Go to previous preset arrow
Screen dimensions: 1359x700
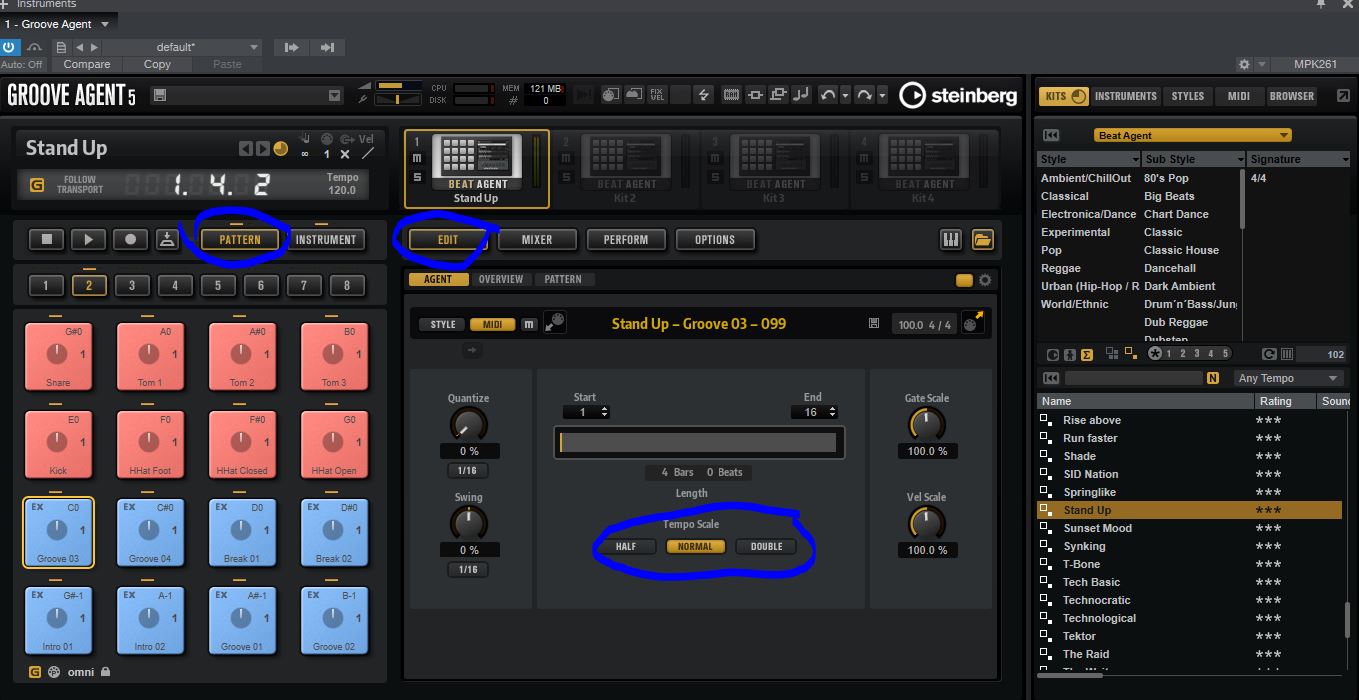[81, 47]
